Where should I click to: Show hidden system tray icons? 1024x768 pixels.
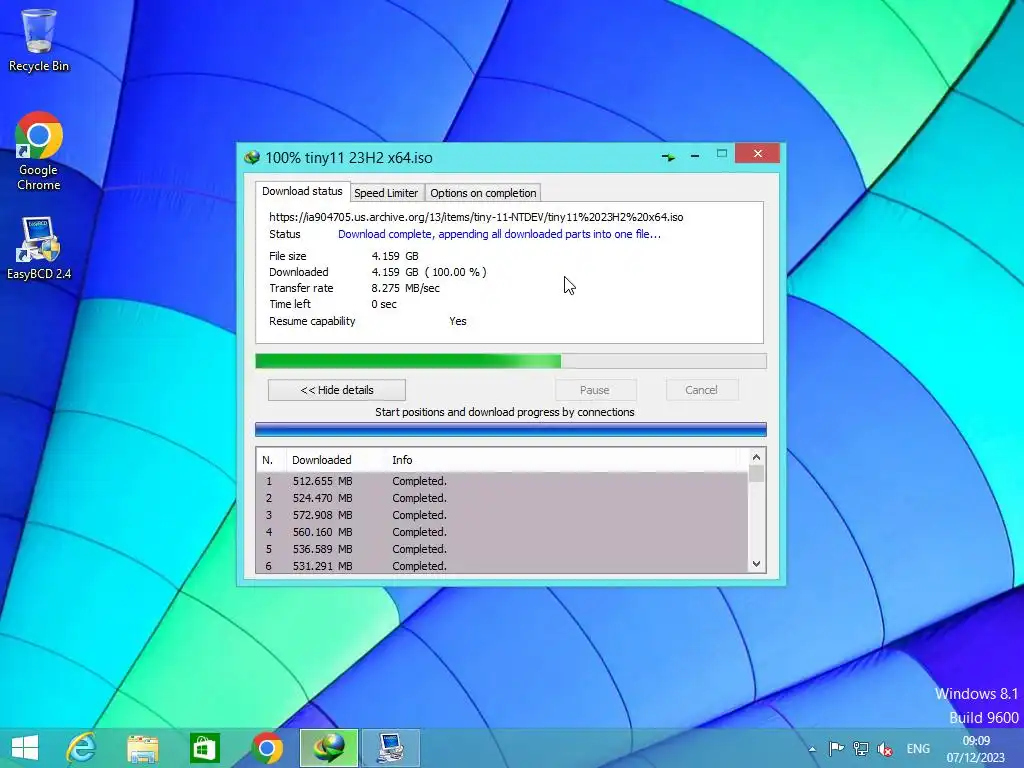(x=812, y=750)
